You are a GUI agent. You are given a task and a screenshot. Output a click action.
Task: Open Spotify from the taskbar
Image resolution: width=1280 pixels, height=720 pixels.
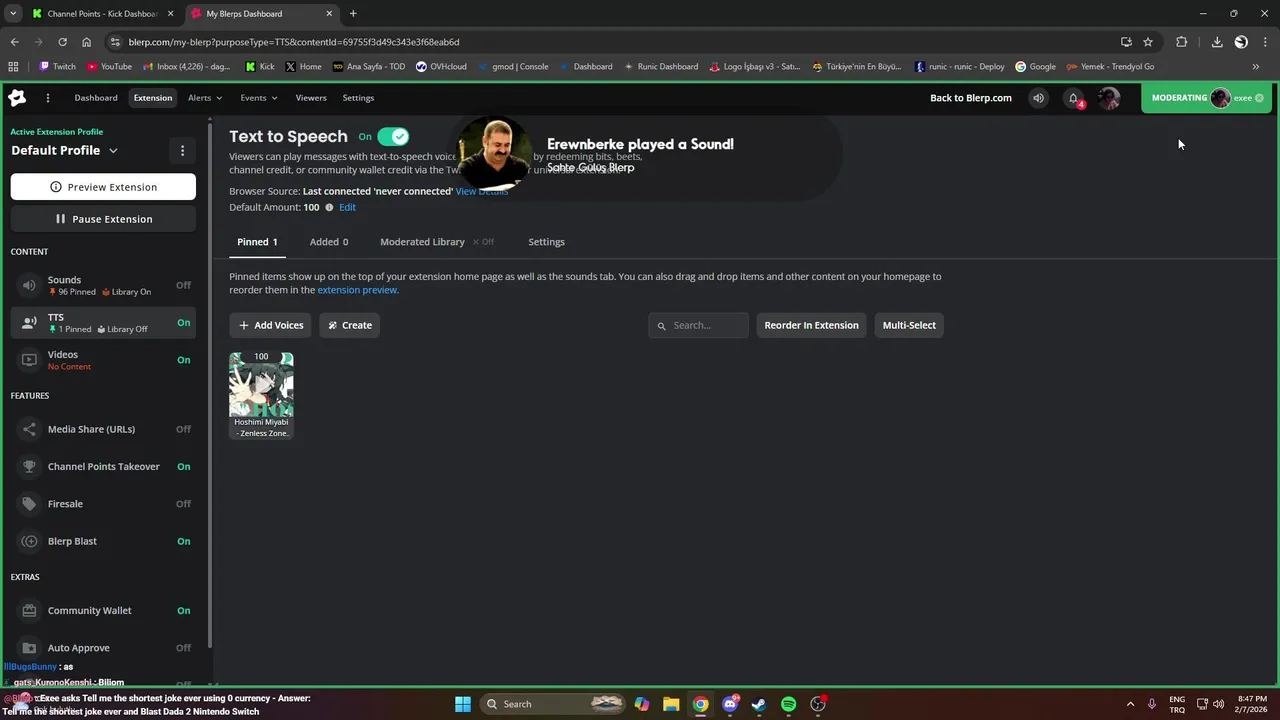click(788, 704)
